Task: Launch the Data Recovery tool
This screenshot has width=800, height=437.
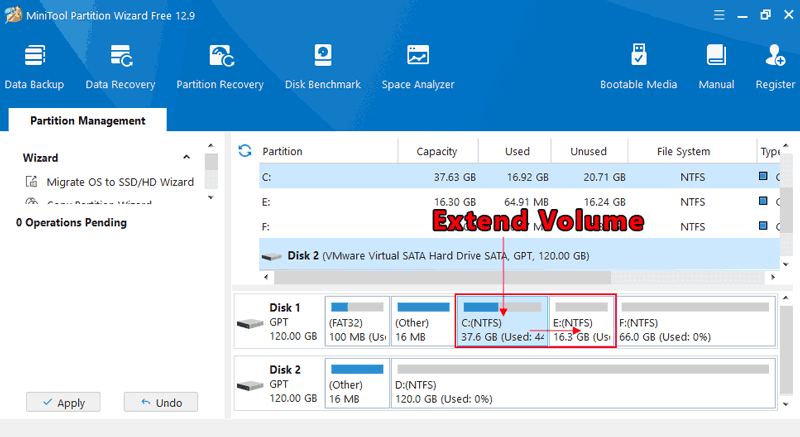Action: 120,66
